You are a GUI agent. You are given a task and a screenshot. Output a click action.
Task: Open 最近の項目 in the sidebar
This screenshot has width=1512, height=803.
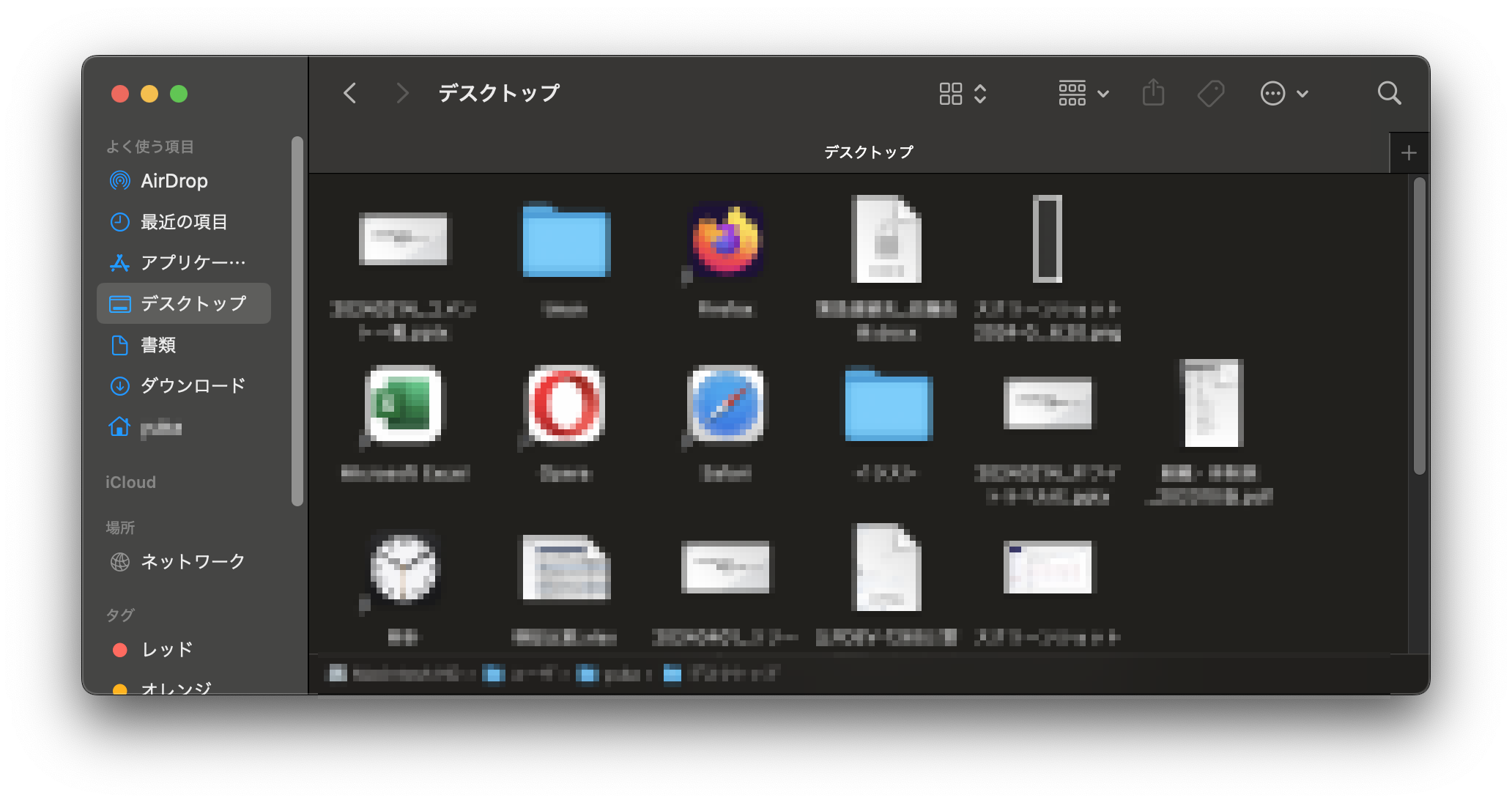[x=183, y=222]
